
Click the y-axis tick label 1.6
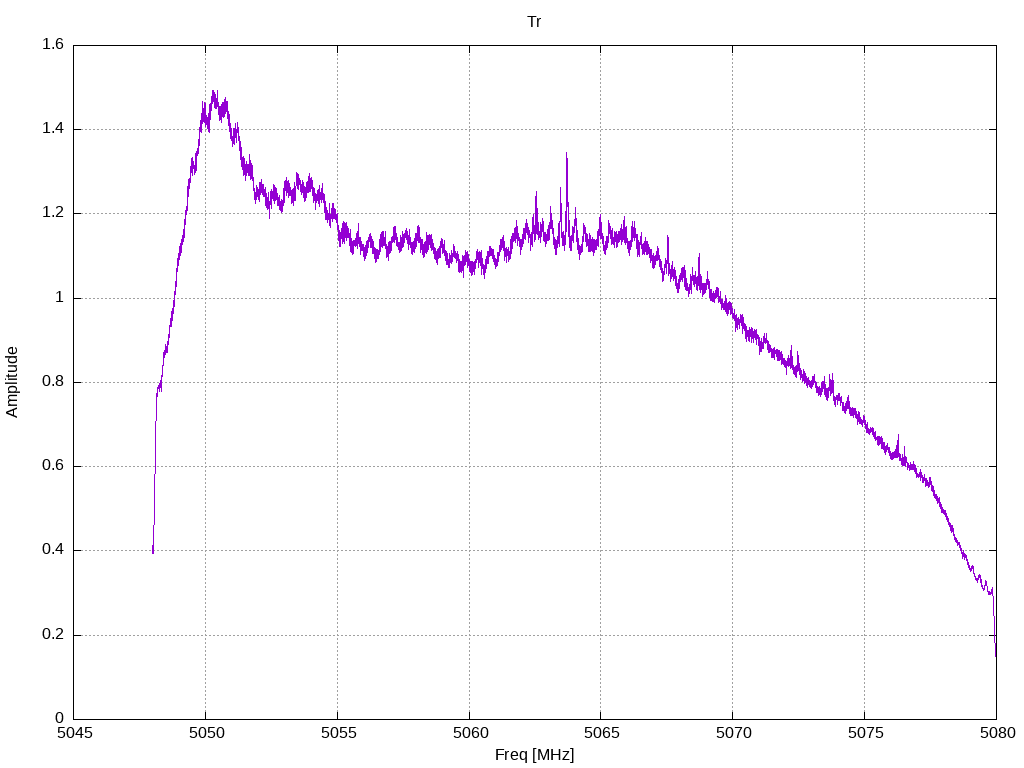tap(53, 44)
